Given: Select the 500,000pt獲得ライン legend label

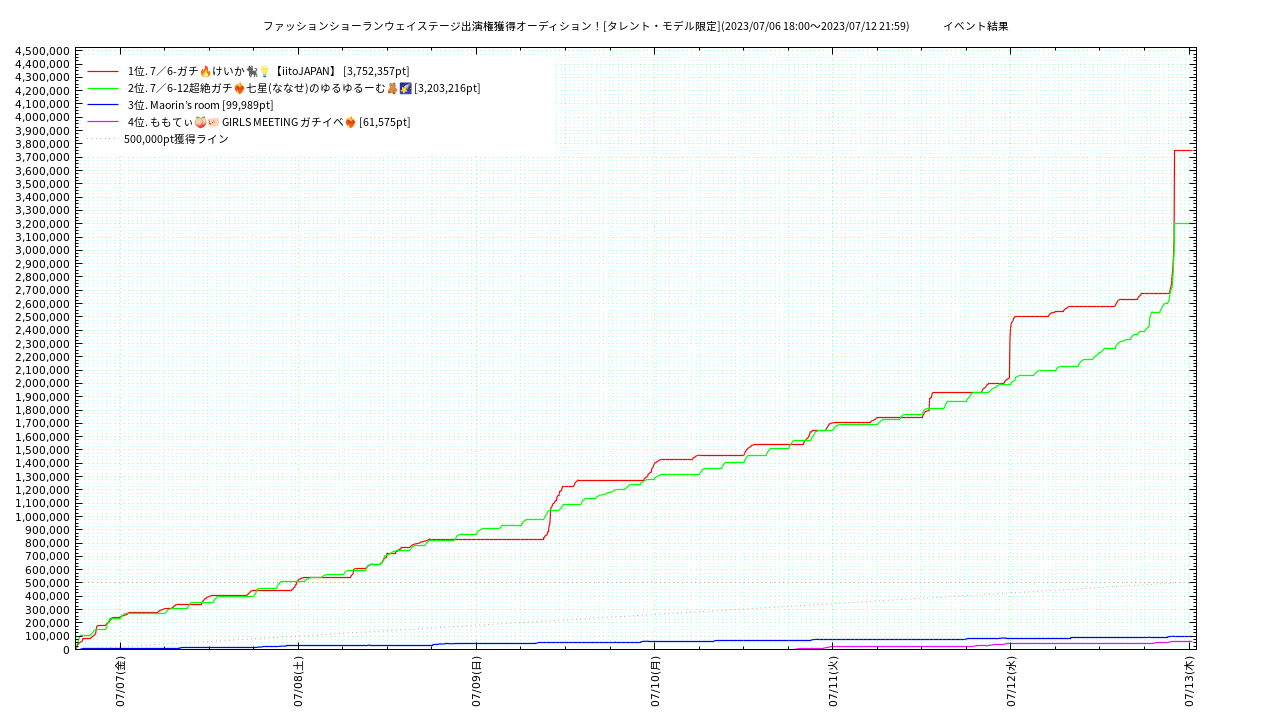Looking at the screenshot, I should coord(176,139).
